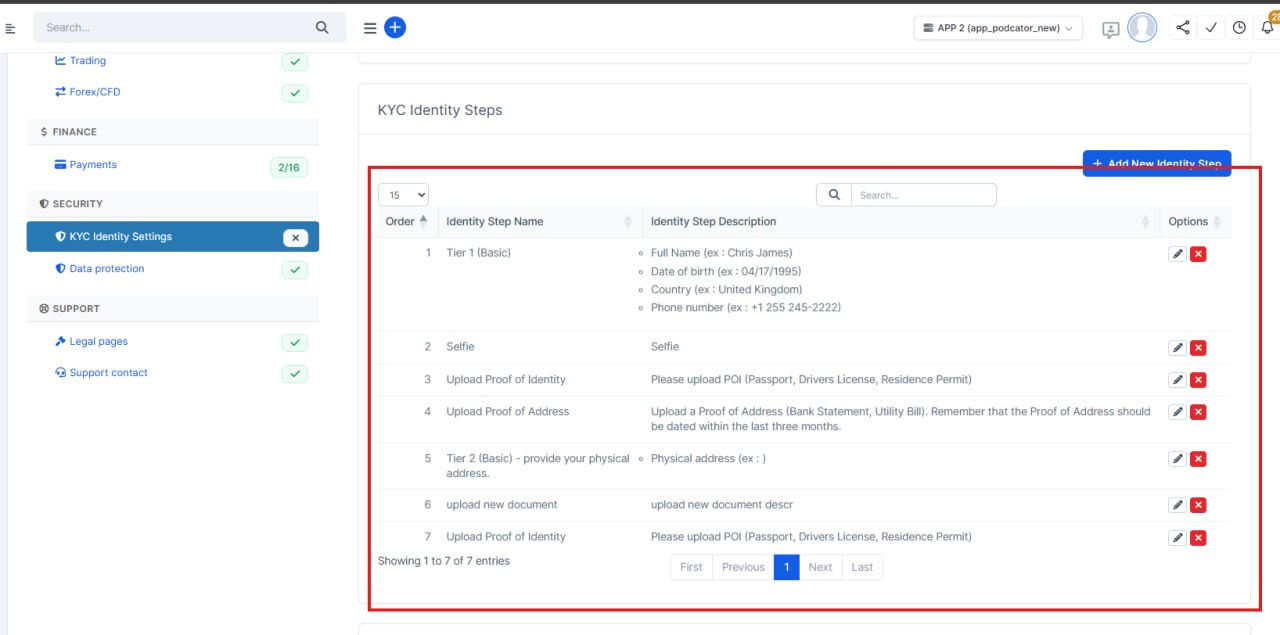Click Add New Identity Step button
This screenshot has width=1280, height=635.
coord(1157,164)
